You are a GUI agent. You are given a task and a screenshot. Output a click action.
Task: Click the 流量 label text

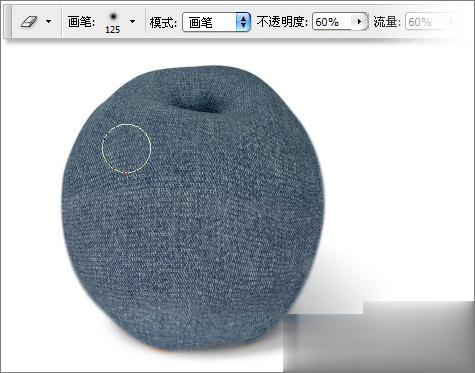[387, 22]
